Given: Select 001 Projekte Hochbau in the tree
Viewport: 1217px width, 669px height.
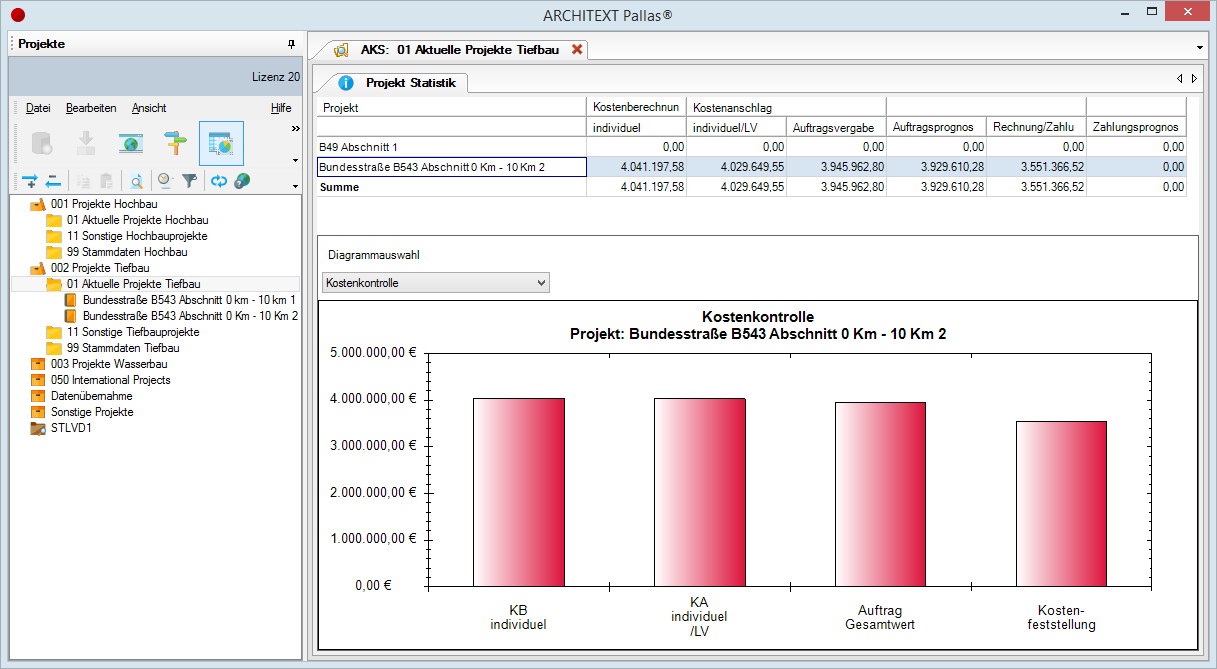Looking at the screenshot, I should click(104, 204).
